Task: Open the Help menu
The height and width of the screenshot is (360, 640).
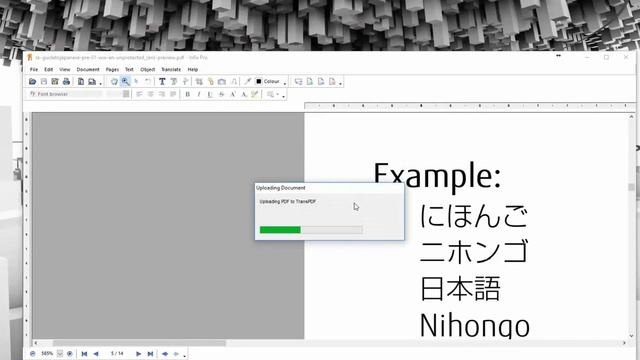Action: pos(193,69)
